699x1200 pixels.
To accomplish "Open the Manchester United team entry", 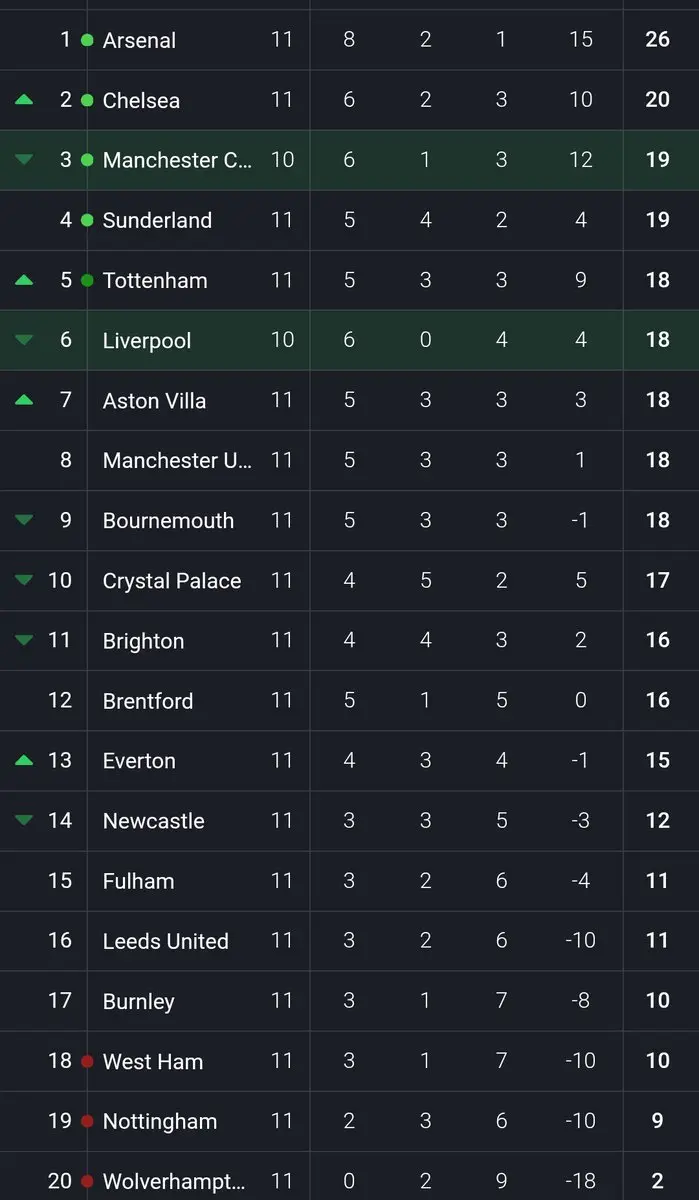I will 177,461.
